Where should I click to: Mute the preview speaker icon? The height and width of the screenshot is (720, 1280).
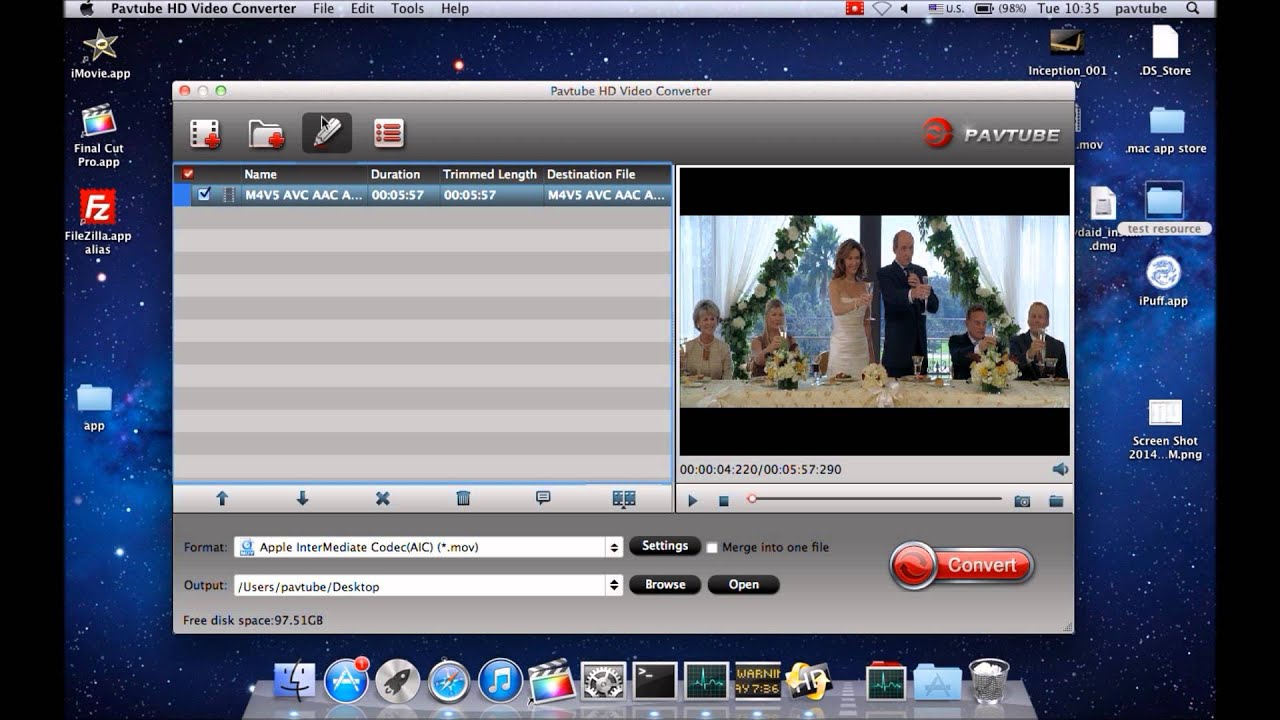[1060, 469]
